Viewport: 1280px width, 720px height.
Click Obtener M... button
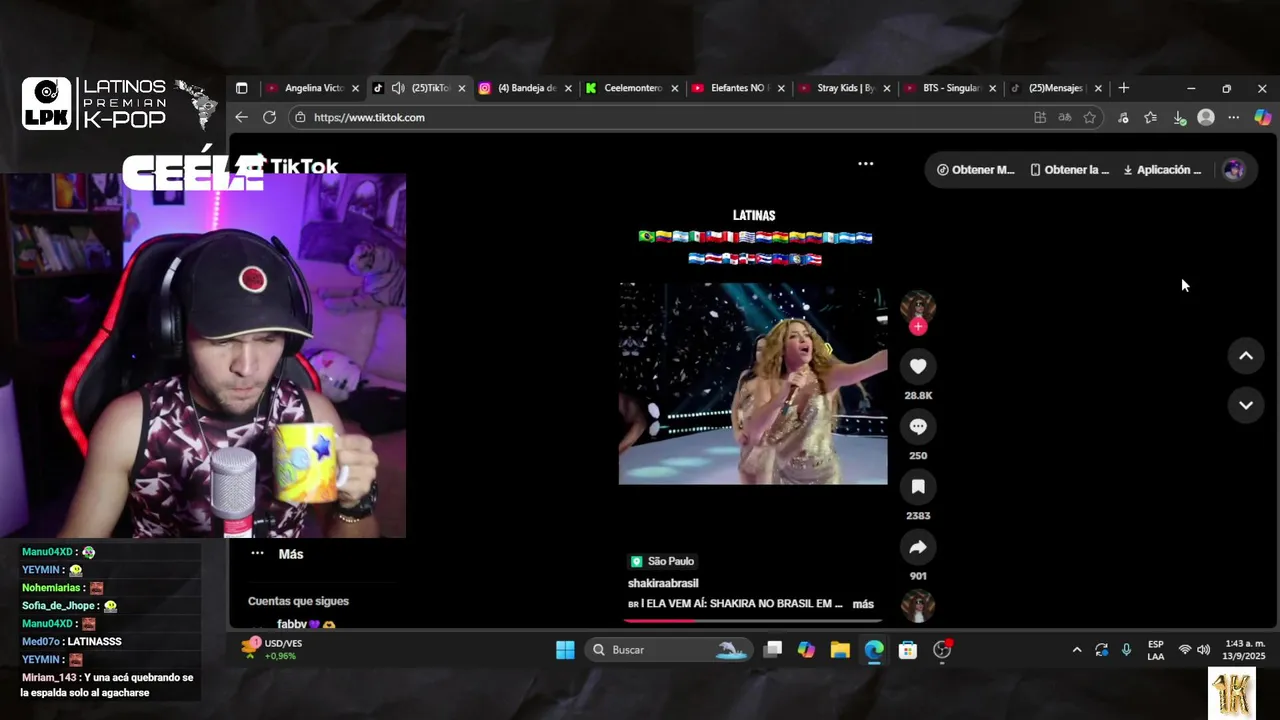pos(976,170)
